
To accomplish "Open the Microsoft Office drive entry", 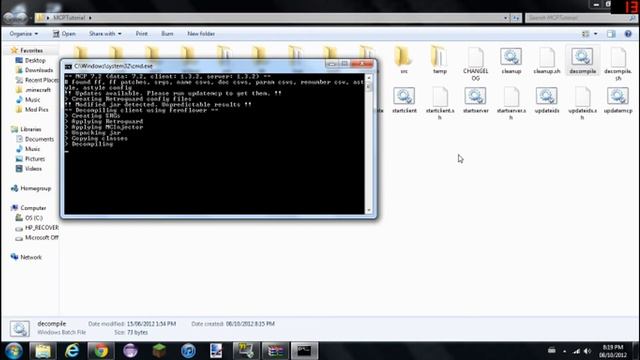I will tap(37, 238).
